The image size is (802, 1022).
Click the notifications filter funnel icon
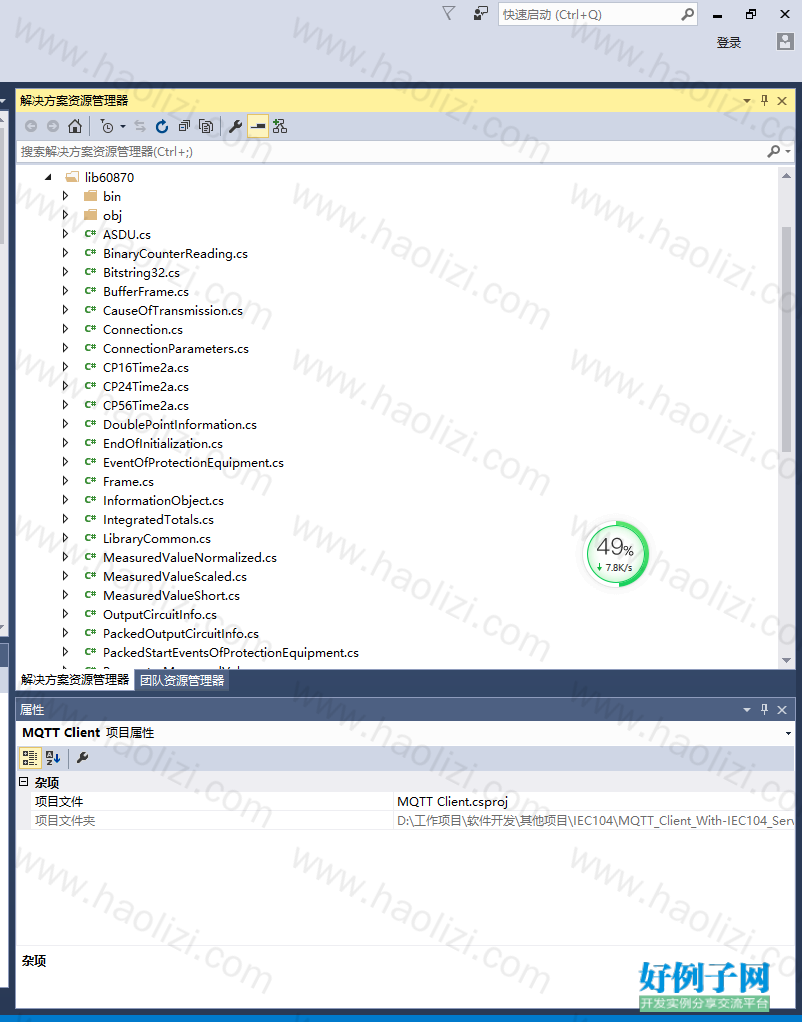coord(449,13)
